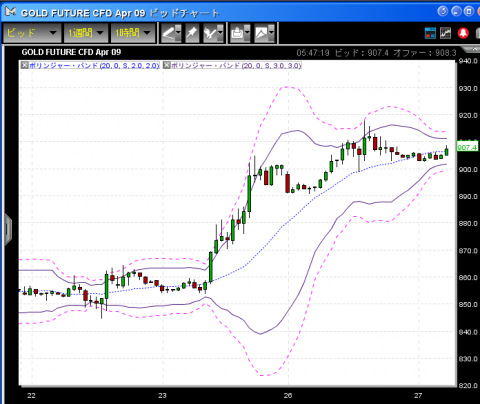Expand the drawing tool dropdown arrow
Viewport: 480px width, 404px height.
(x=178, y=33)
